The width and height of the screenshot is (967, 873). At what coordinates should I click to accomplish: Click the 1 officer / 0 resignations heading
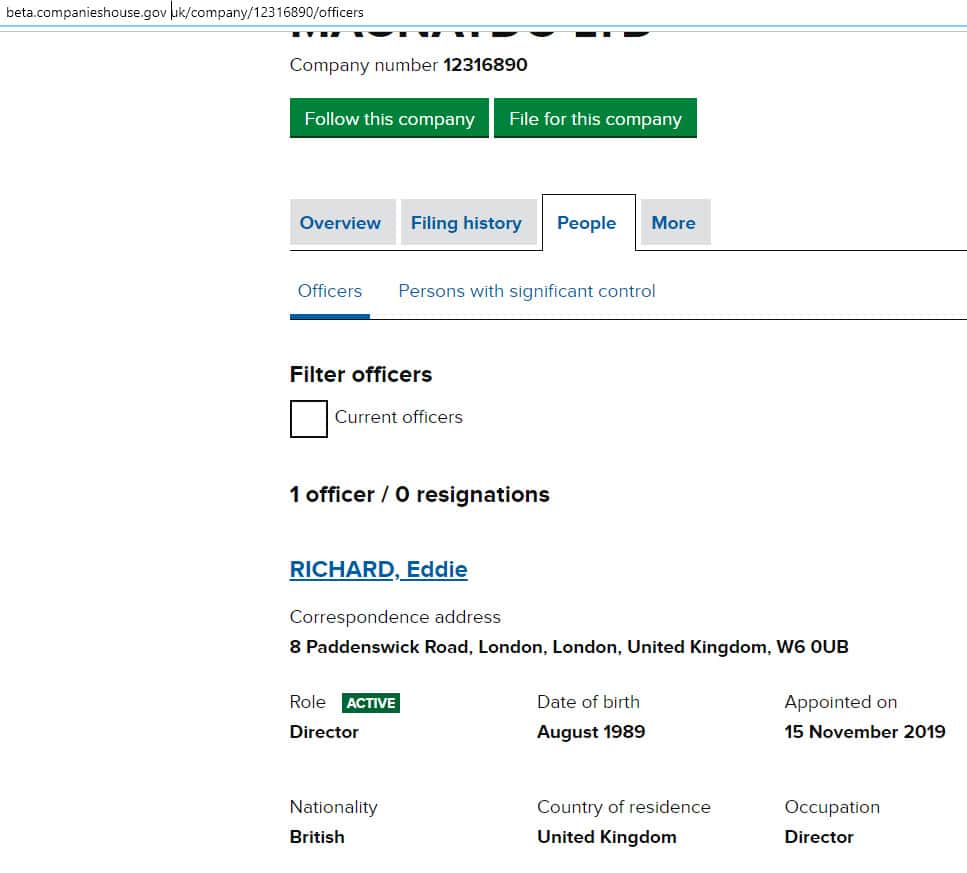click(419, 495)
